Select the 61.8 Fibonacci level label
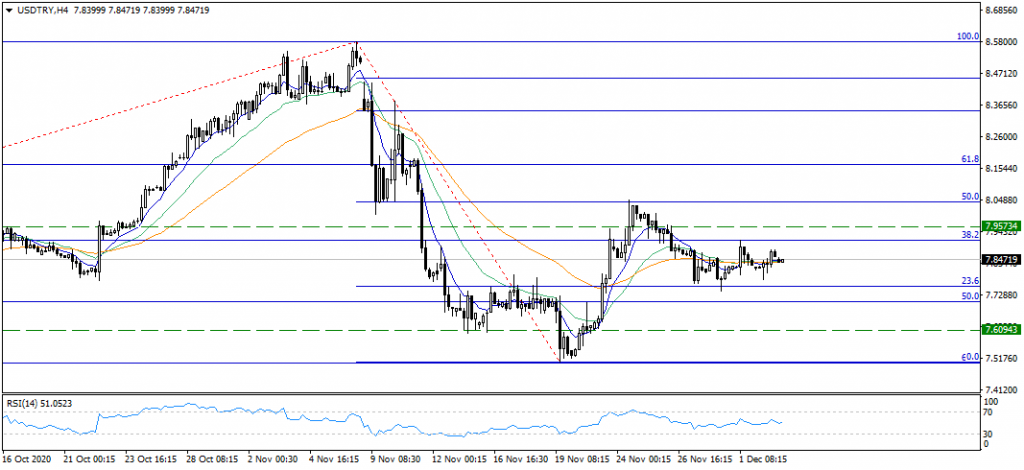 pyautogui.click(x=968, y=159)
